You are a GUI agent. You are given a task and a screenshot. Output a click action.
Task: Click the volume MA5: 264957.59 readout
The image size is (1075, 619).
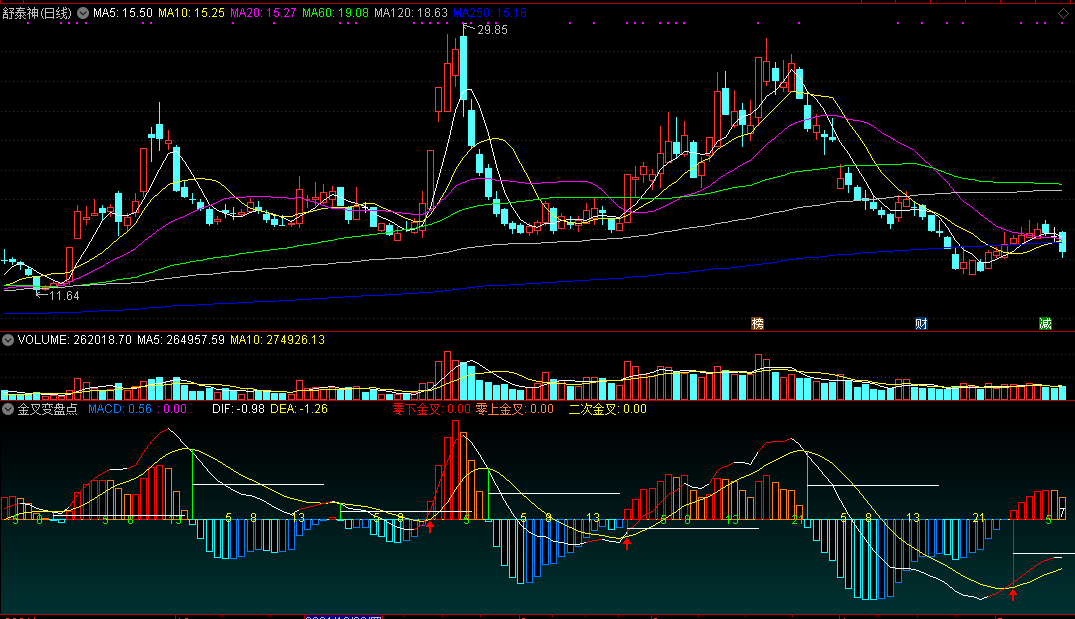[181, 340]
